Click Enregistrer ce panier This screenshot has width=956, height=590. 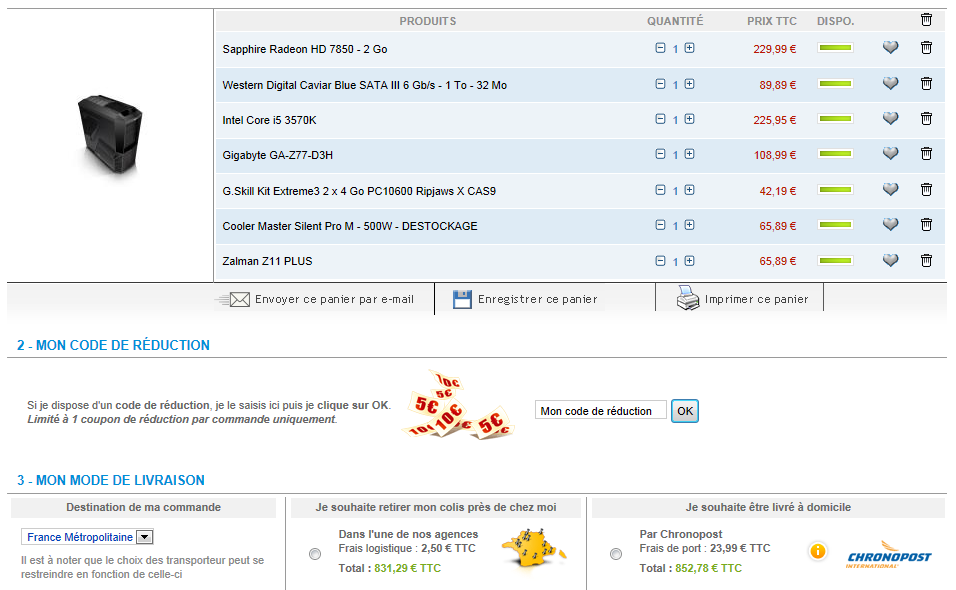coord(525,299)
